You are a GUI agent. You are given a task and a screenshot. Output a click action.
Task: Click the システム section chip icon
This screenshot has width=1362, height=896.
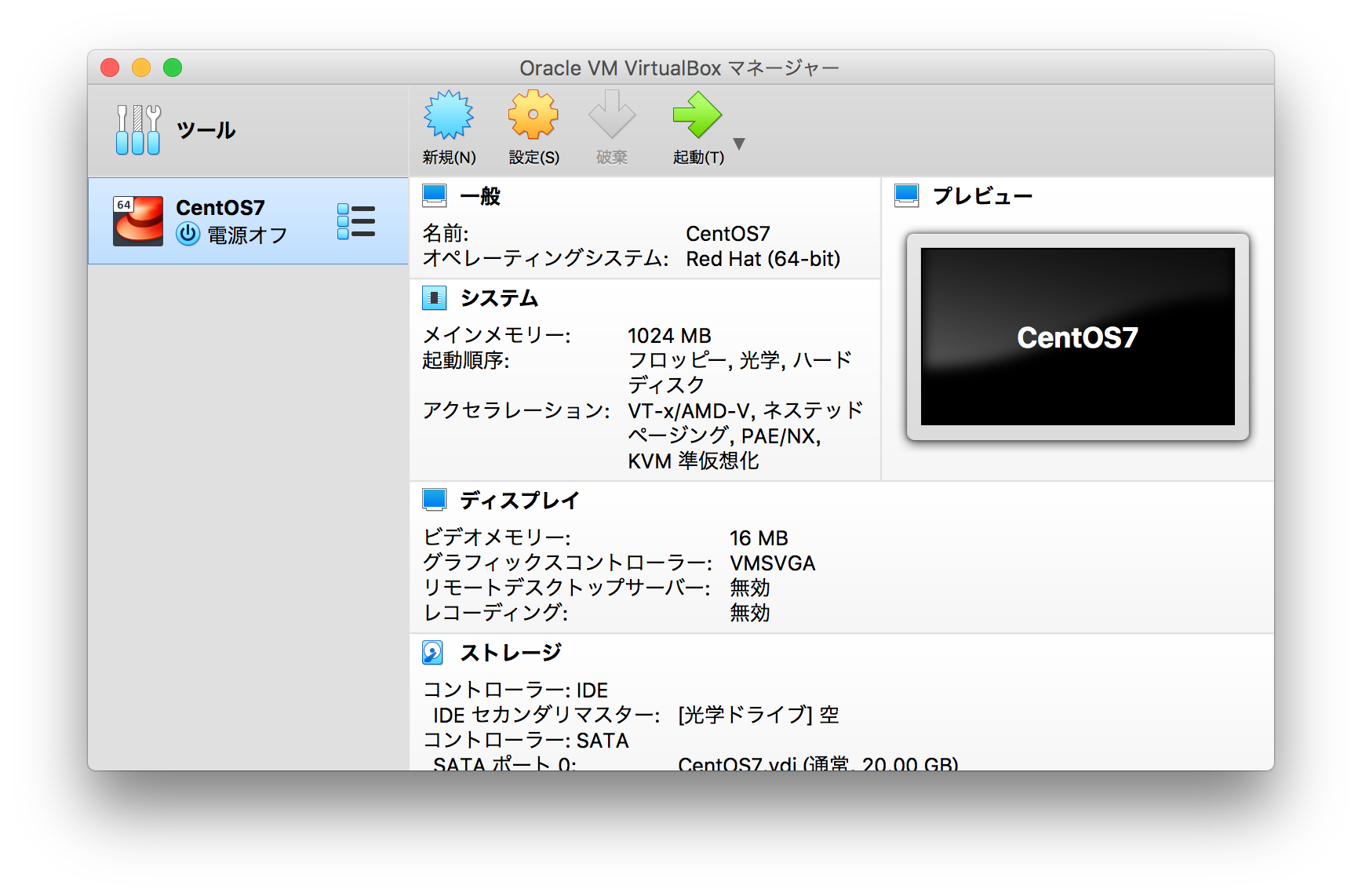pyautogui.click(x=434, y=297)
